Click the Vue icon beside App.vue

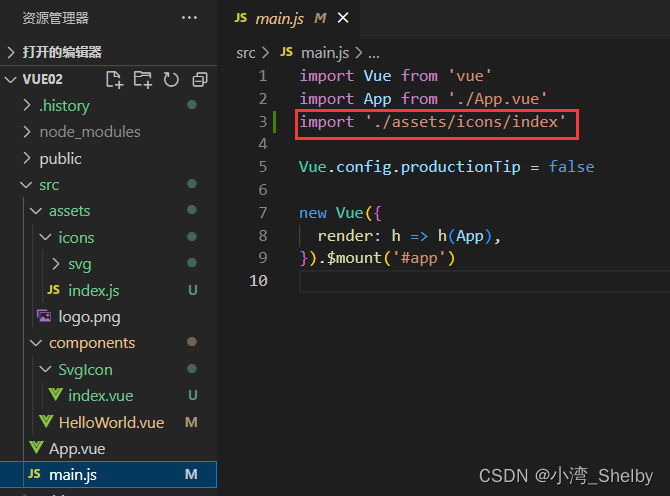(x=36, y=448)
